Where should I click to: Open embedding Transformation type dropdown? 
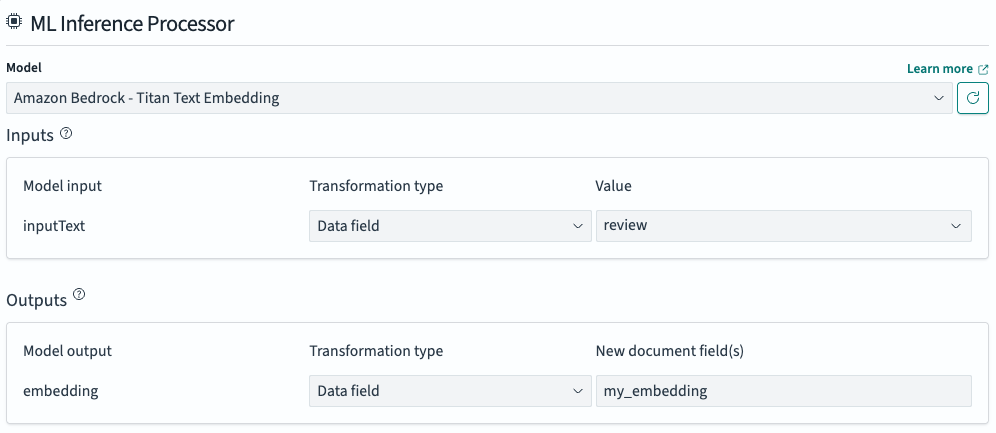[450, 390]
